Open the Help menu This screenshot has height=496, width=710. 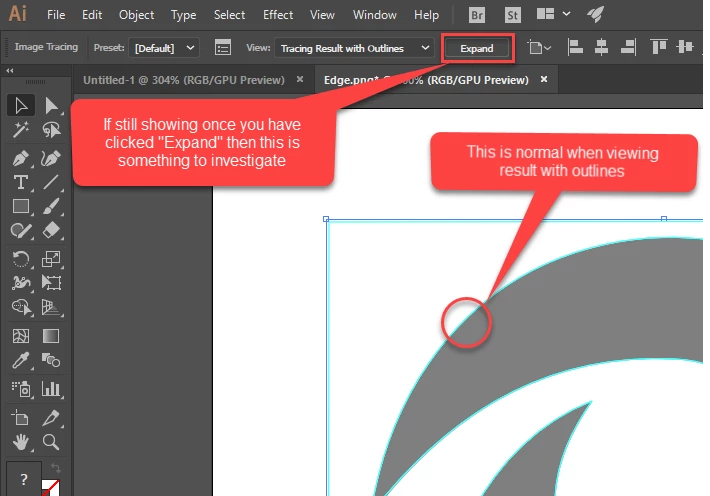(x=427, y=15)
